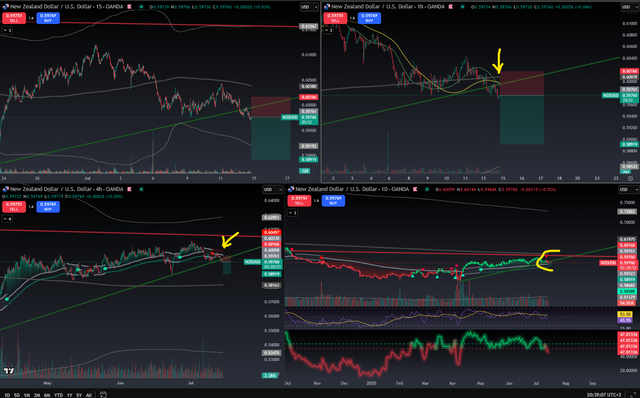Click the 15-minute chart symbol title
The image size is (640, 398).
(x=67, y=7)
